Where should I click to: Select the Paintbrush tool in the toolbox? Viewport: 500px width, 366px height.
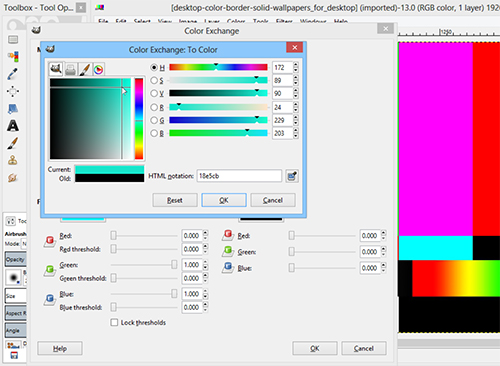13,143
